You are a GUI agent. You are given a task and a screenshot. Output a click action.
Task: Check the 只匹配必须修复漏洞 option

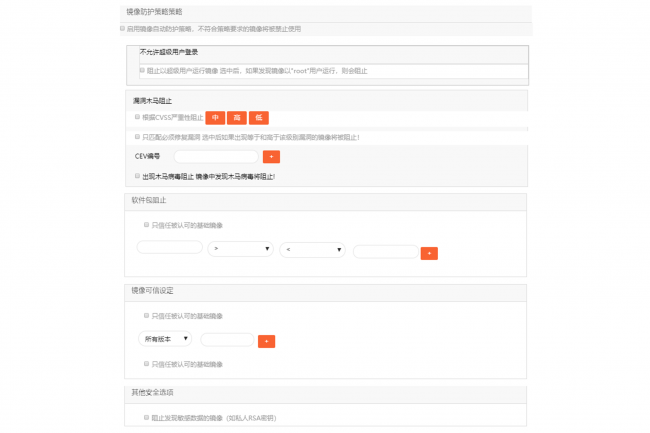pyautogui.click(x=137, y=137)
